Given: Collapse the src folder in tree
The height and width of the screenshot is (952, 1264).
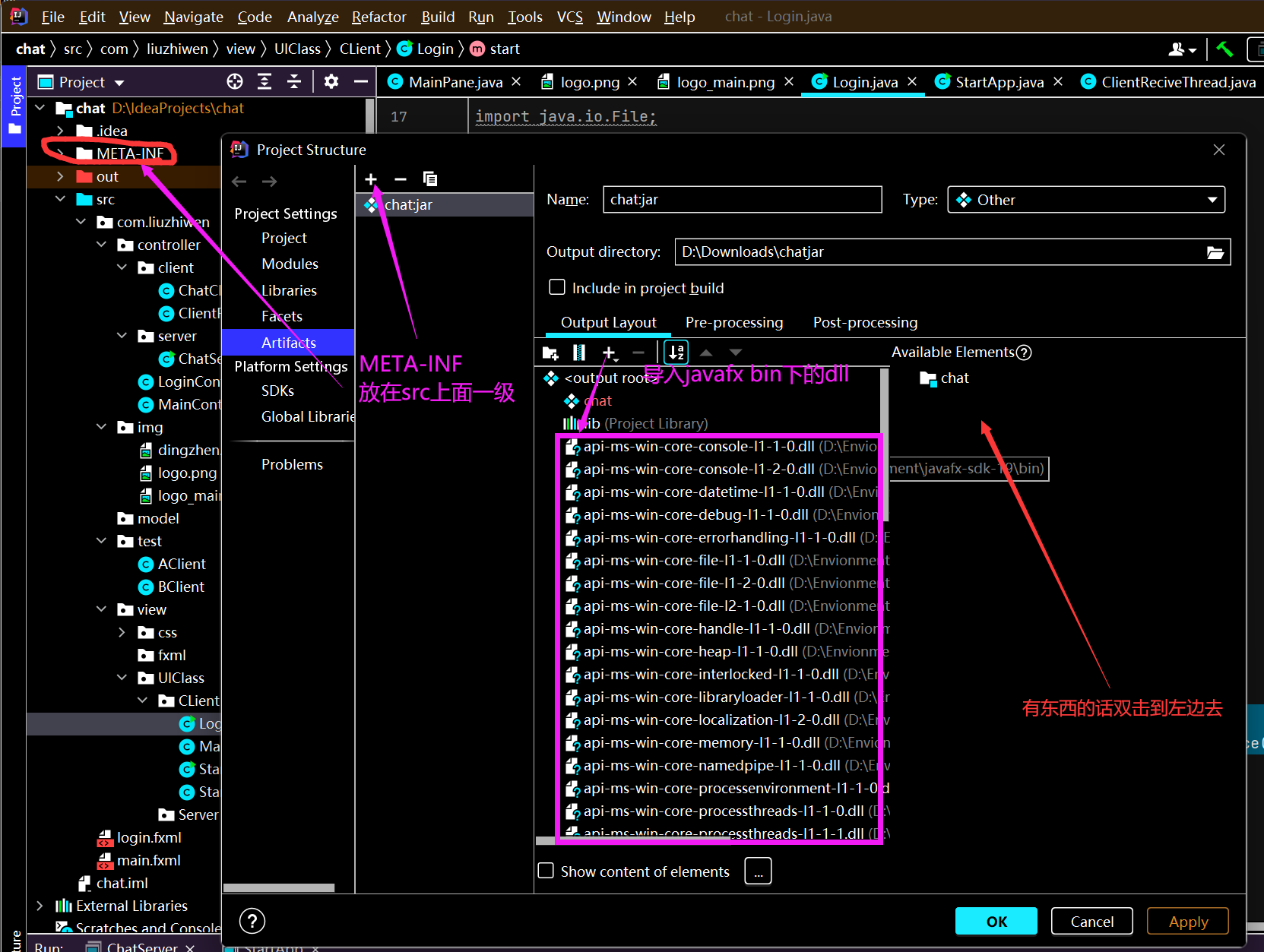Looking at the screenshot, I should tap(61, 199).
